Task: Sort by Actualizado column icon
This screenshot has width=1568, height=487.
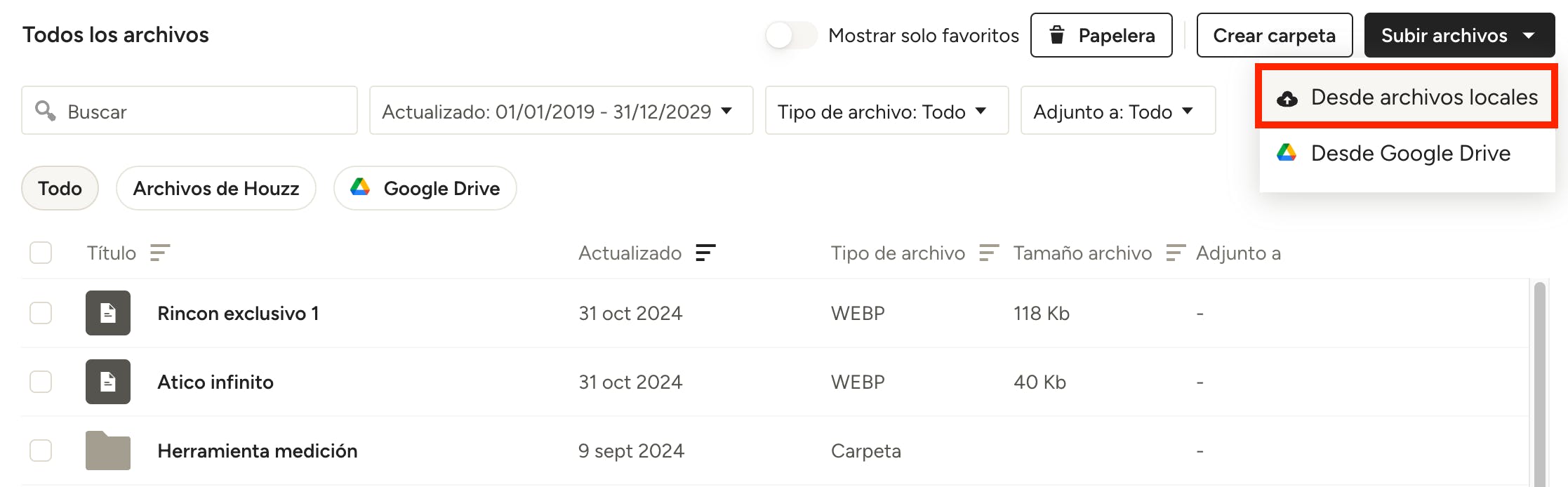Action: pyautogui.click(x=705, y=253)
